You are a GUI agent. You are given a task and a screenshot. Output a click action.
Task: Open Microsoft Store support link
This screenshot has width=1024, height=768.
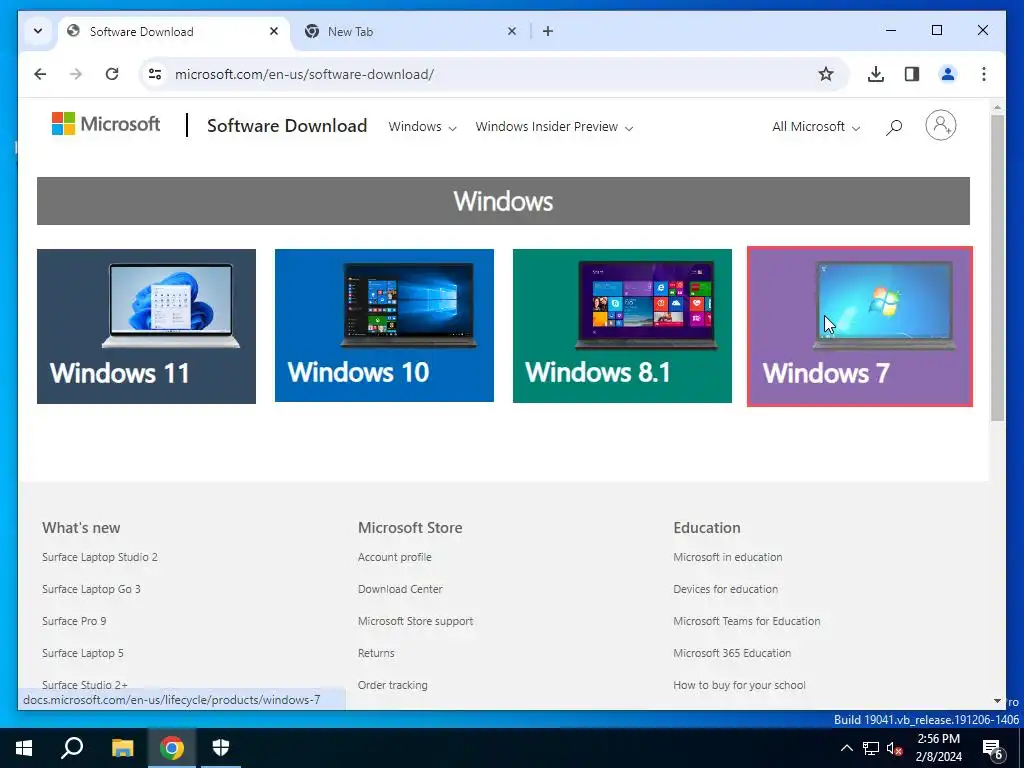point(415,621)
